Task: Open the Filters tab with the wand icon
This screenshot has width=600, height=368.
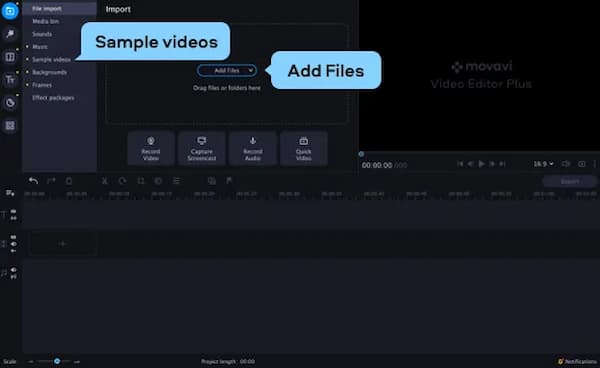Action: (10, 34)
